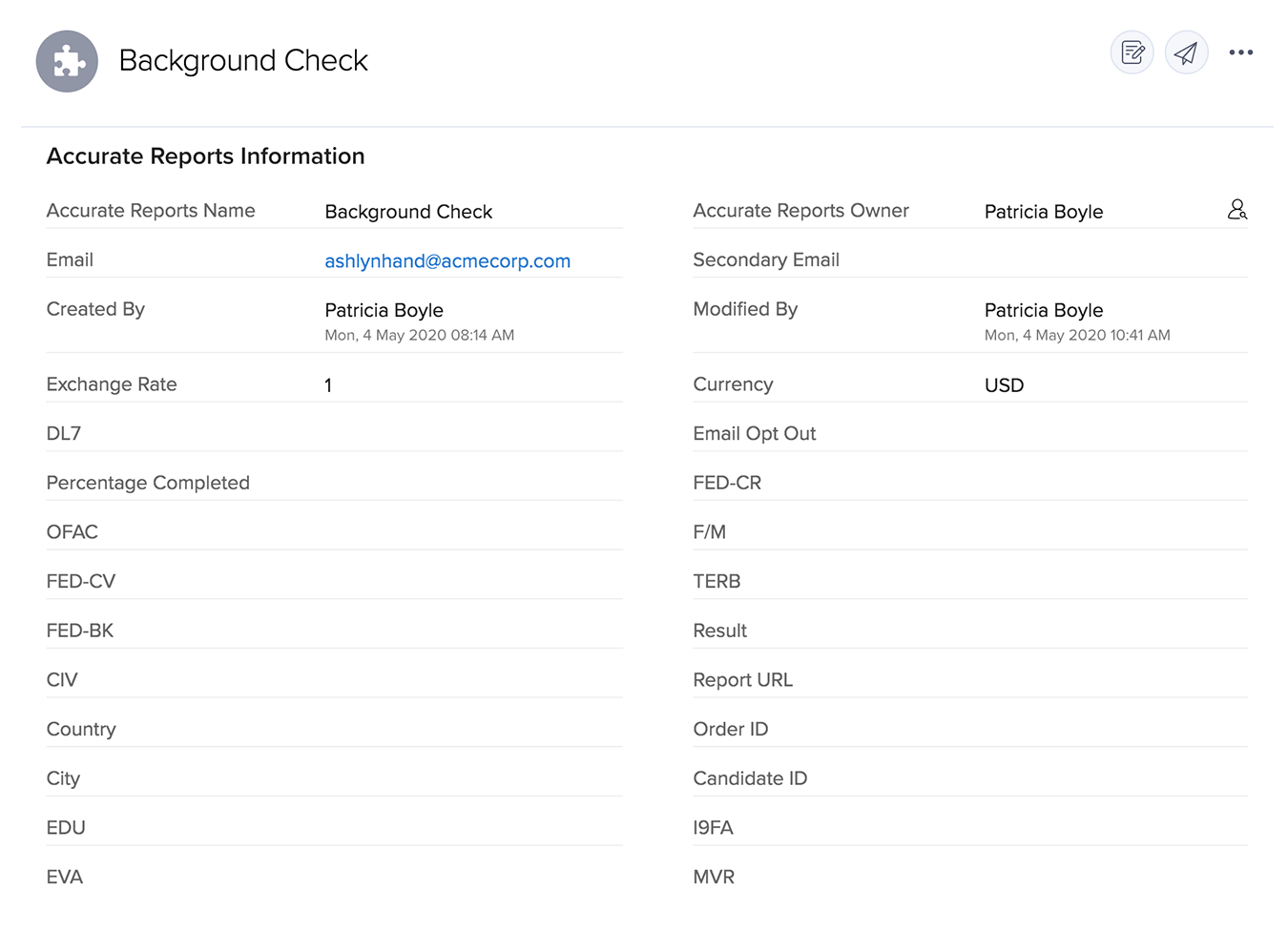
Task: Click the Accurate Reports Owner name Patricia Boyle
Action: pos(1044,211)
